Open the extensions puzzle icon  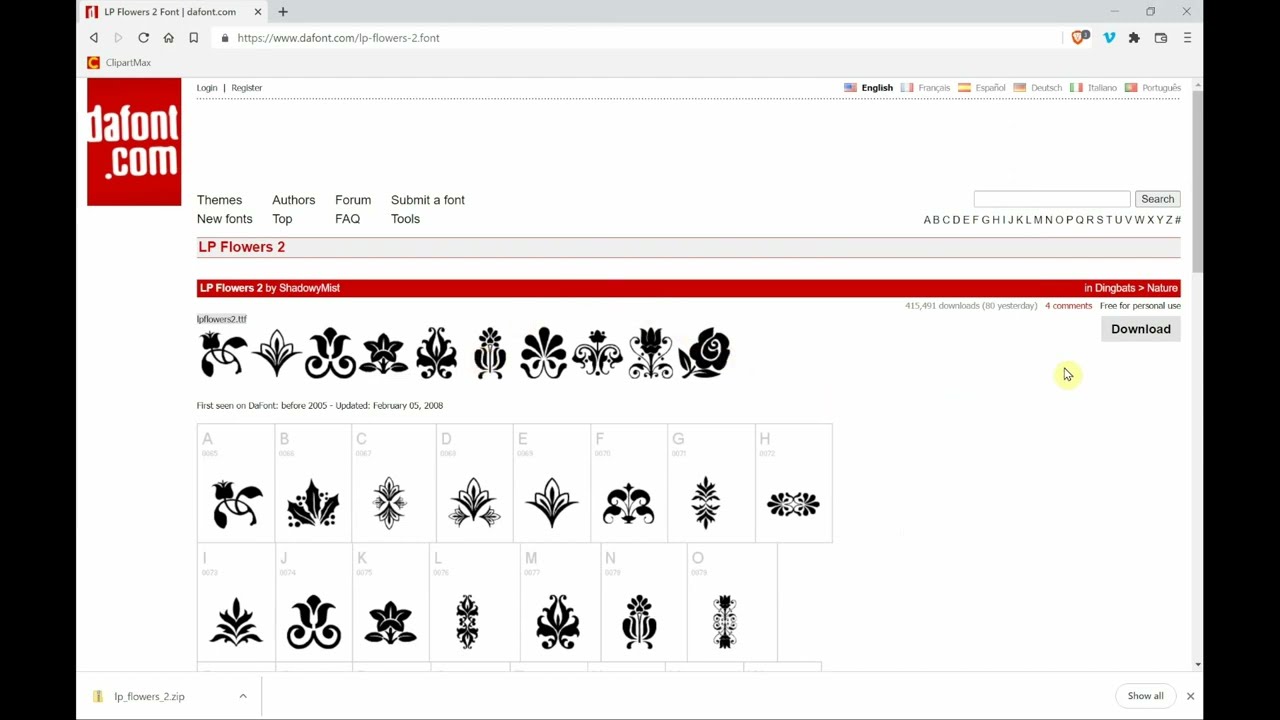tap(1134, 38)
